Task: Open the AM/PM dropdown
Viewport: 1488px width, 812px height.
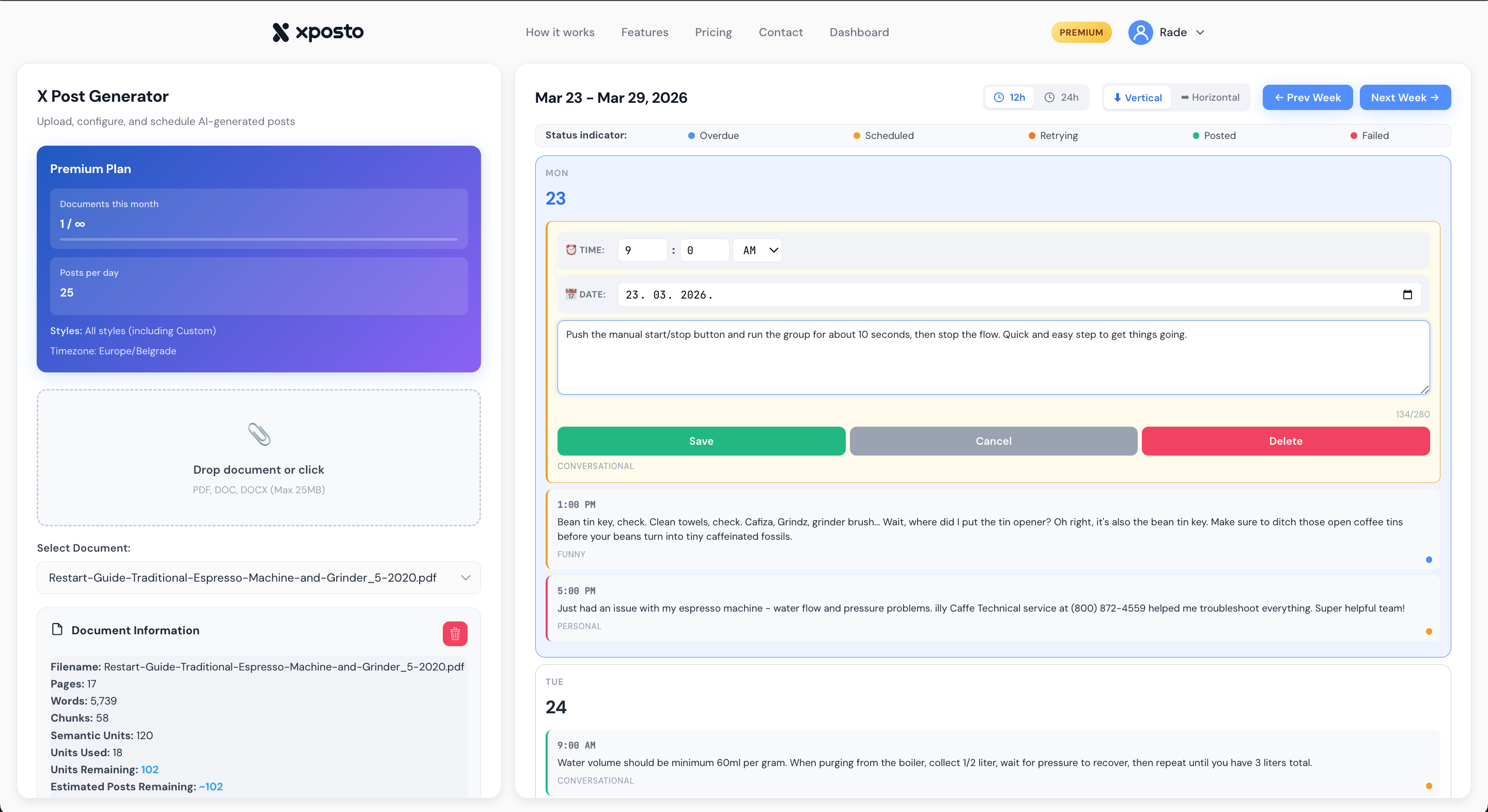Action: (x=757, y=250)
